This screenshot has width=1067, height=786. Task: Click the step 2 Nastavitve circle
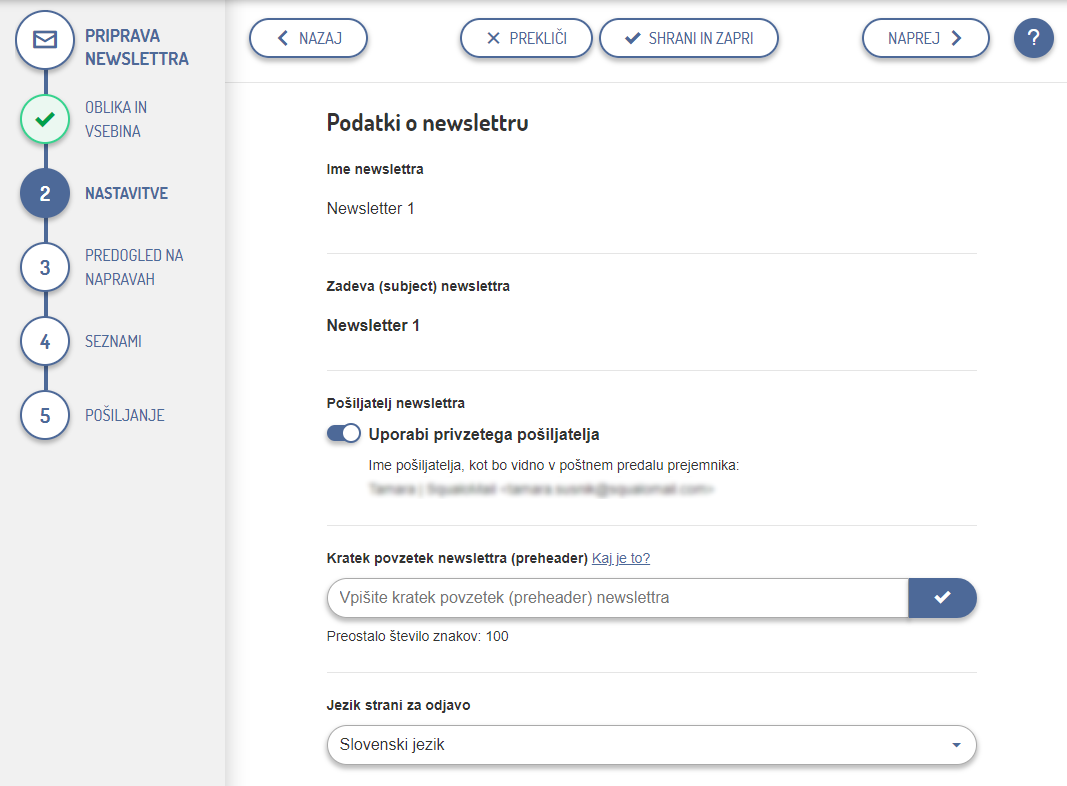pyautogui.click(x=45, y=194)
